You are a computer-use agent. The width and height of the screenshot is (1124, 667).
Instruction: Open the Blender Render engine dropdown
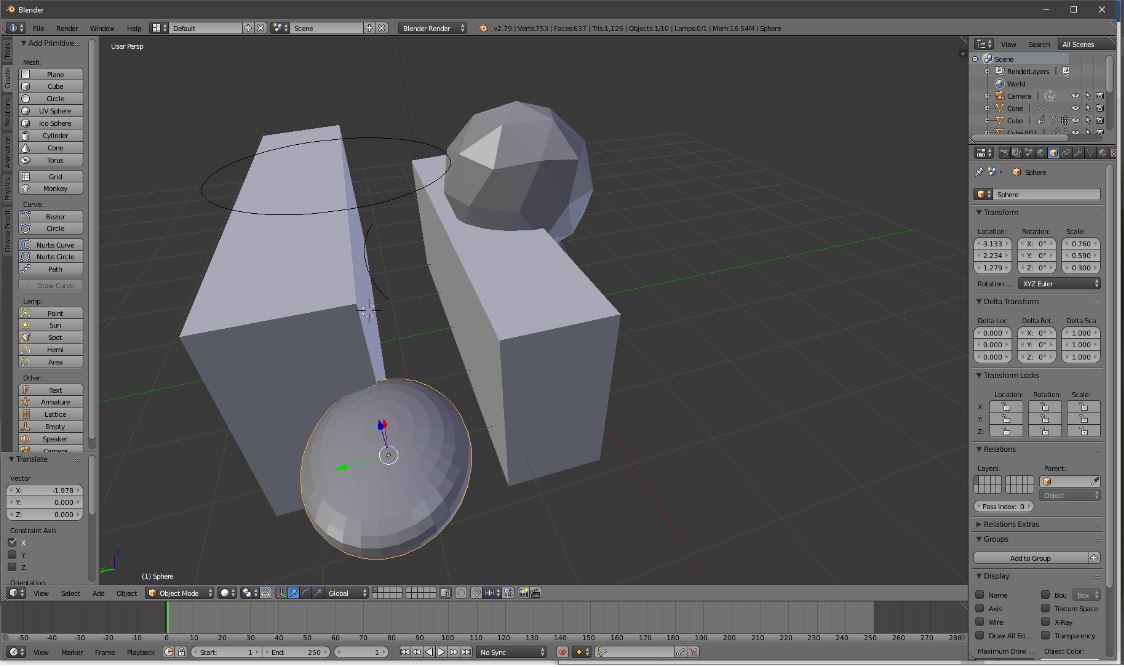point(432,28)
